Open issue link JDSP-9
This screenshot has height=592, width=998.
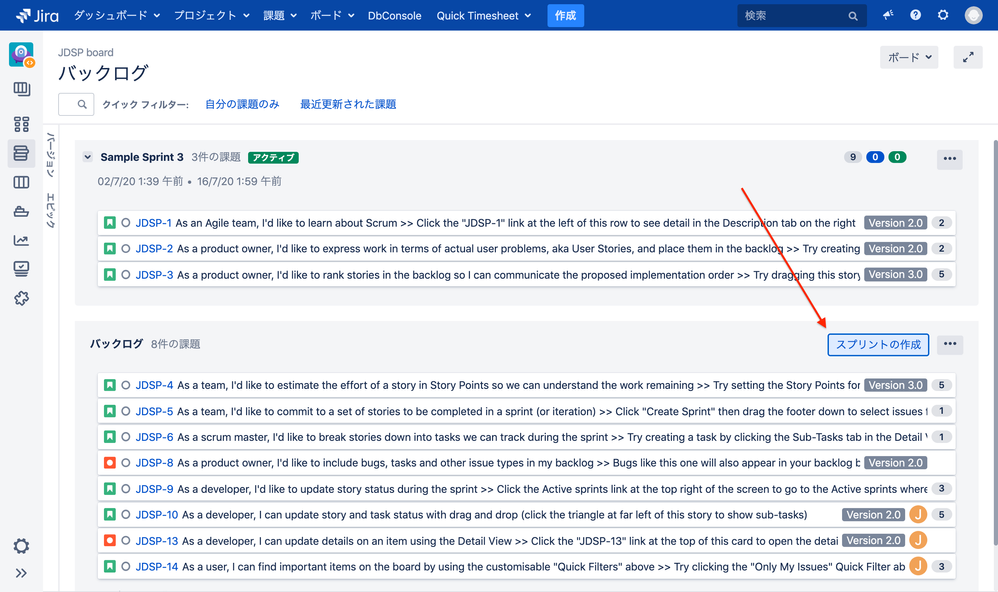[x=154, y=489]
